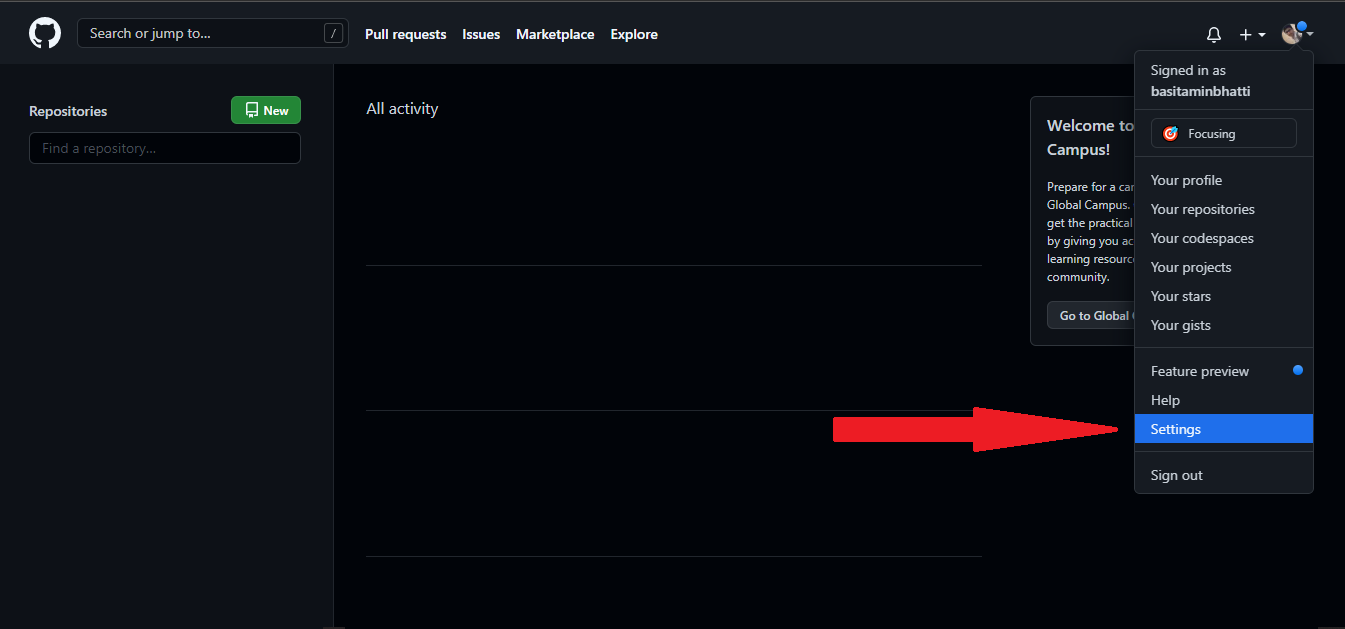Click your profile avatar picture

[1292, 33]
